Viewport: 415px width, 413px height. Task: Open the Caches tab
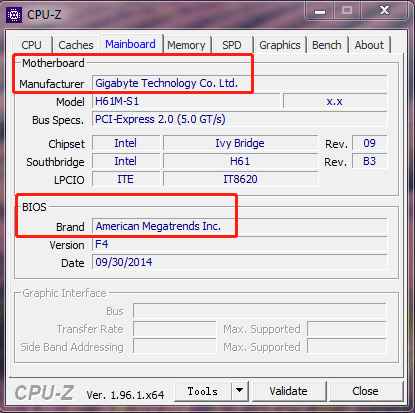(x=76, y=45)
